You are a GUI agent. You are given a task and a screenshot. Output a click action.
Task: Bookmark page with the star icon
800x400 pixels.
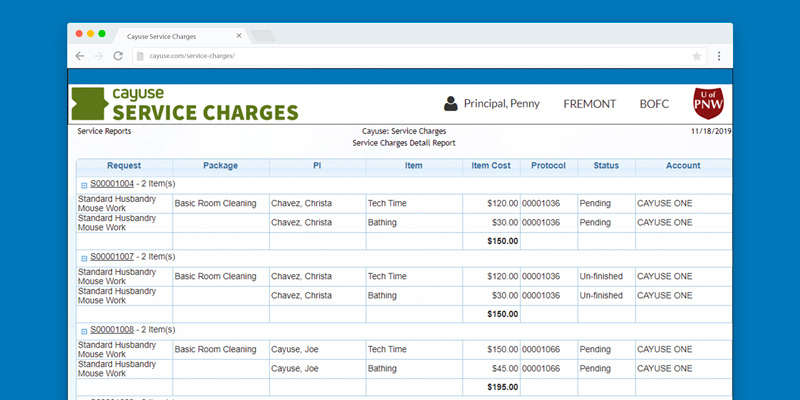696,56
